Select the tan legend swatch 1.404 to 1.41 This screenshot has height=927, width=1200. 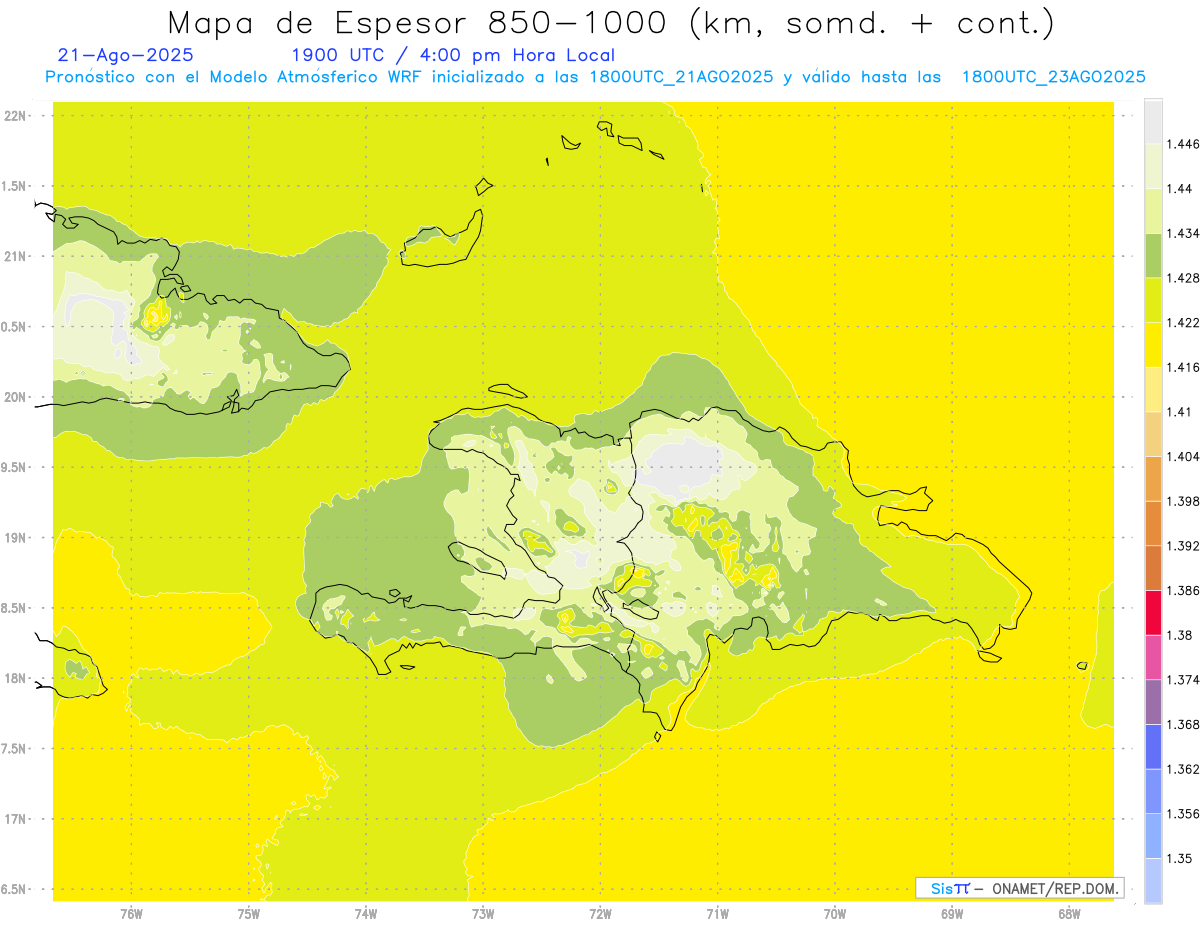[x=1153, y=434]
